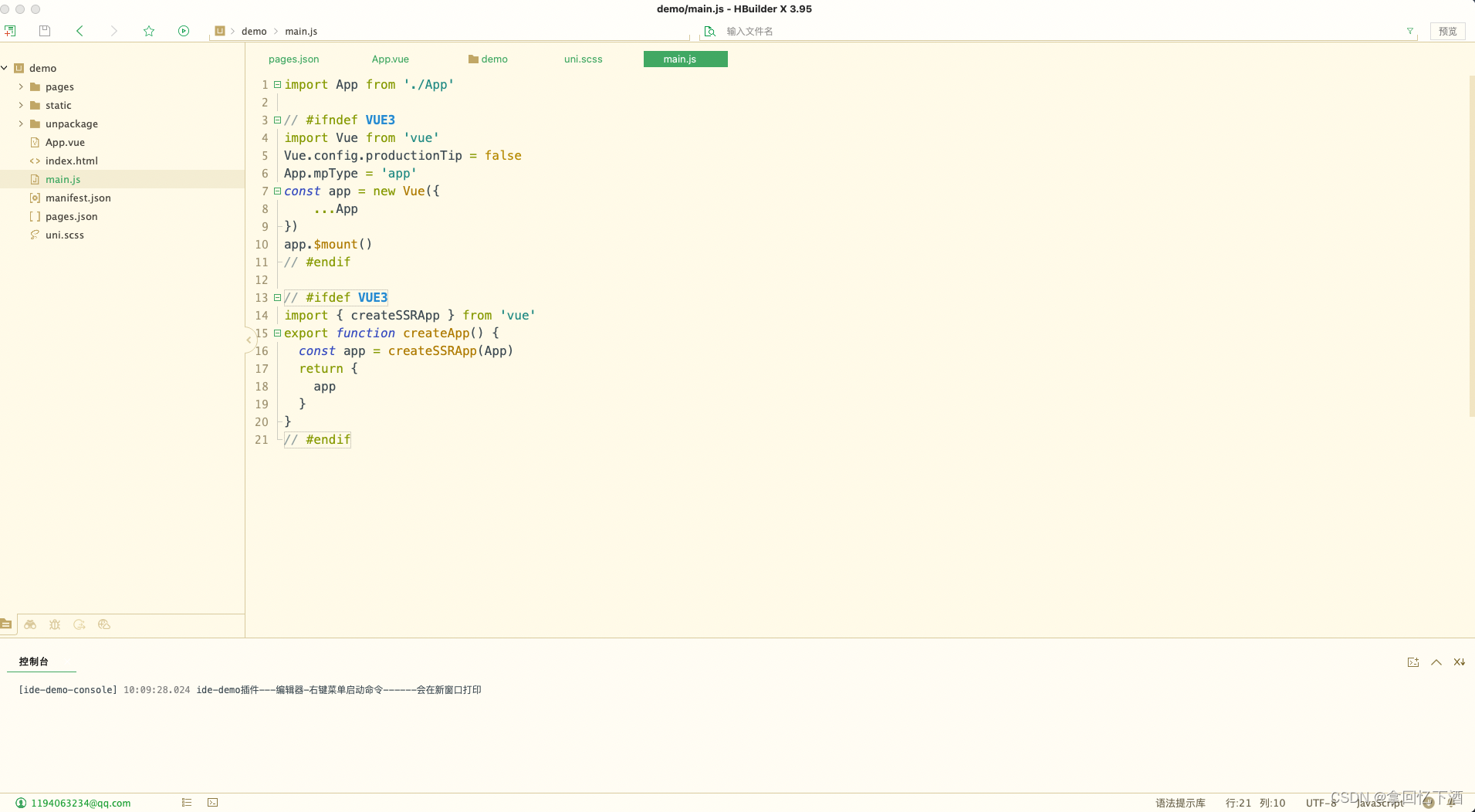1475x812 pixels.
Task: Click the user account icon in status bar
Action: (21, 803)
